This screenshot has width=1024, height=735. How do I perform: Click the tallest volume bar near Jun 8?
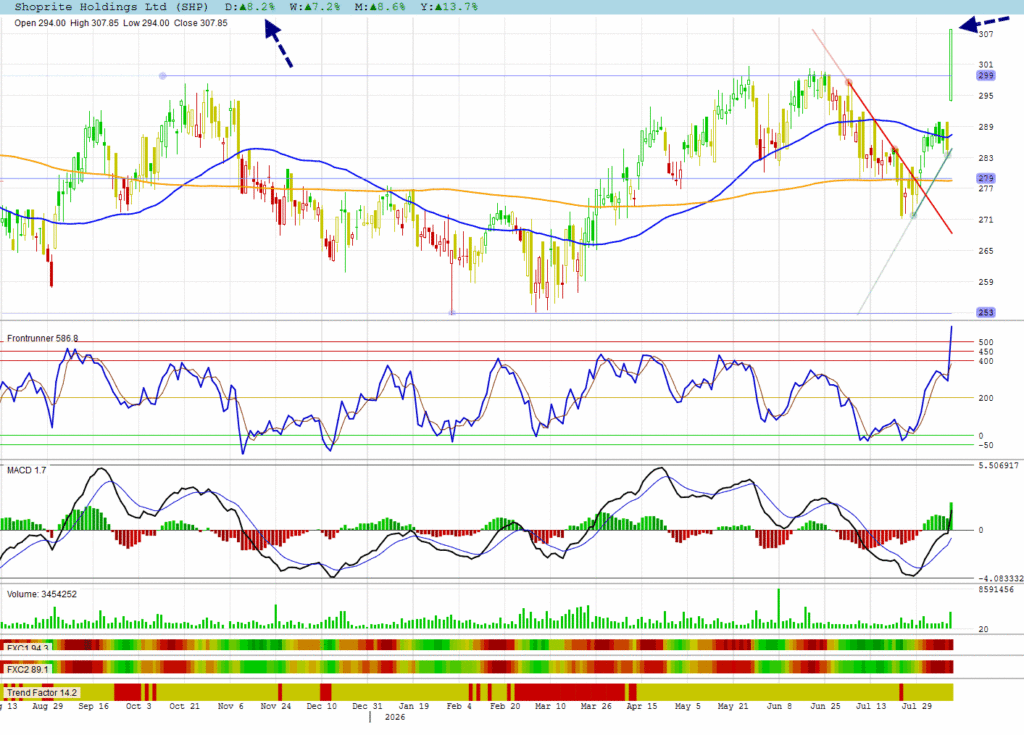[x=778, y=609]
